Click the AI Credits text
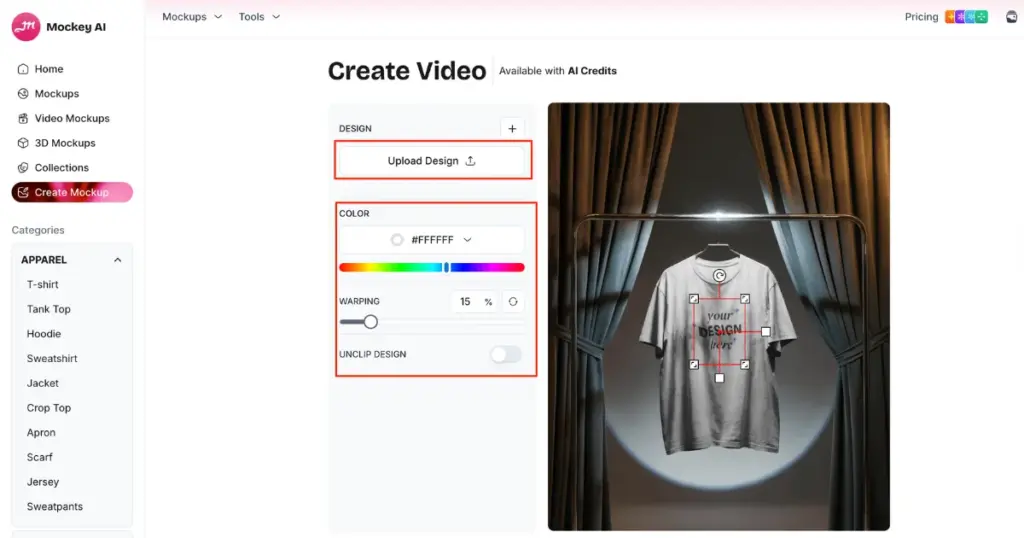 point(592,71)
